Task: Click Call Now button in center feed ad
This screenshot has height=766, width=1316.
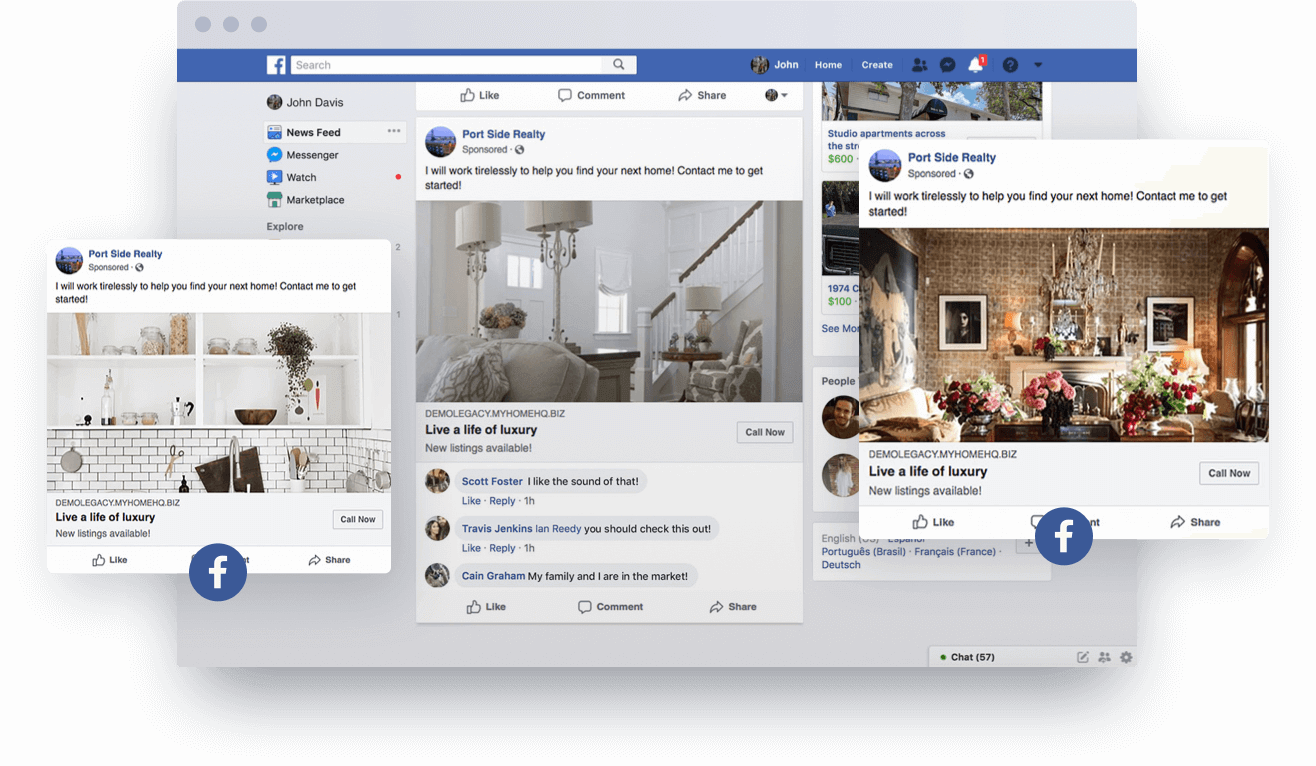Action: coord(765,432)
